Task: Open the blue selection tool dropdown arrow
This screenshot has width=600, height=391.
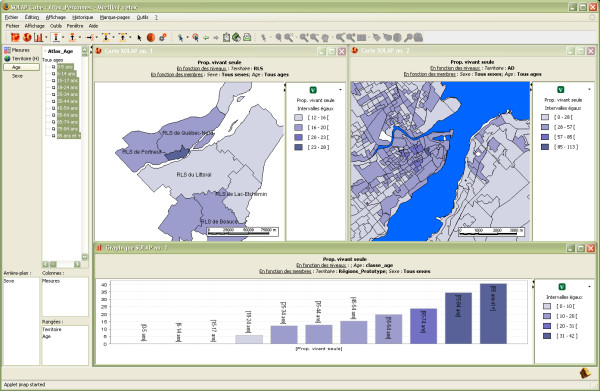Action: click(187, 37)
